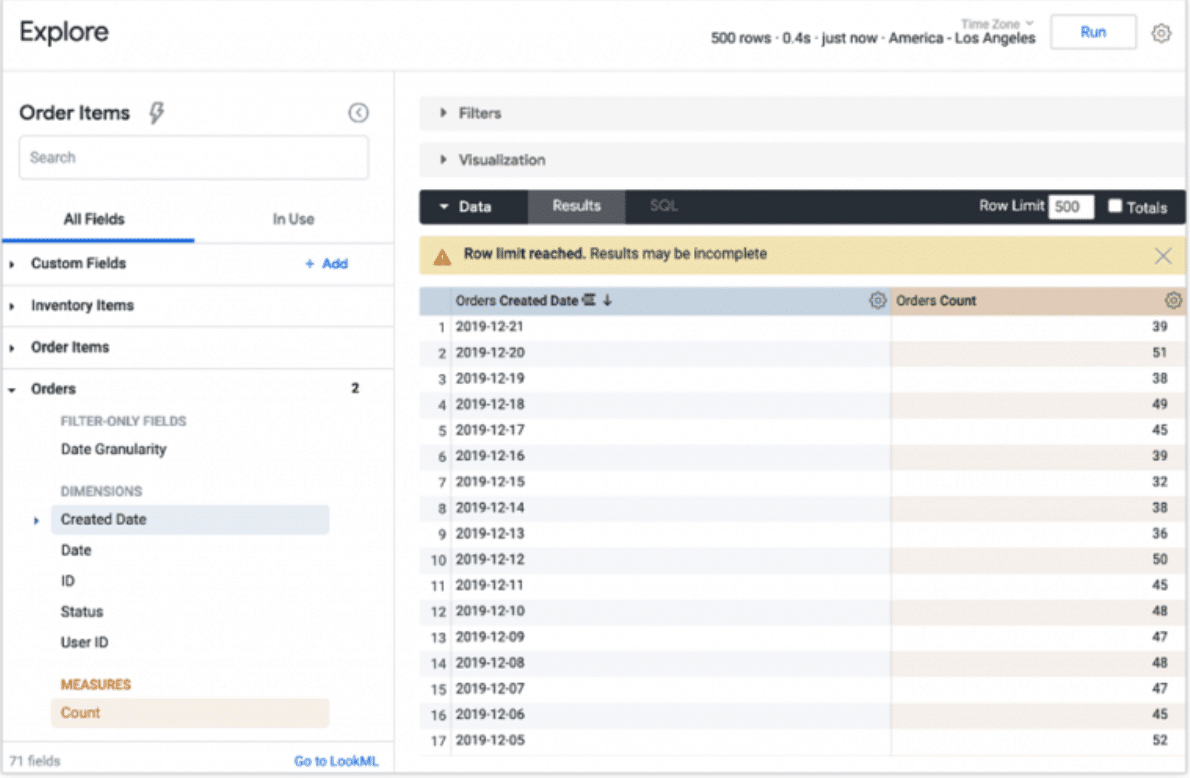Viewport: 1190px width, 778px height.
Task: Click sort descending arrow on Created Date
Action: 607,301
